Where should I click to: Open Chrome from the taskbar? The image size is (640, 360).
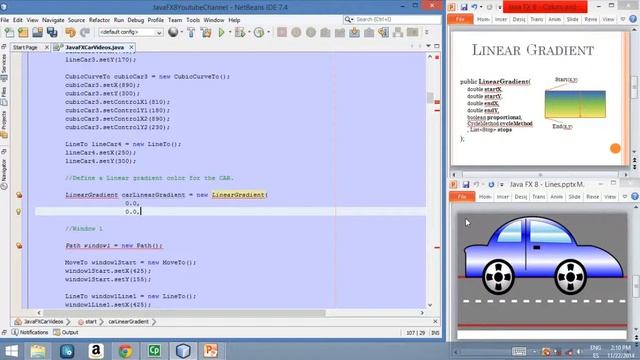pos(125,351)
